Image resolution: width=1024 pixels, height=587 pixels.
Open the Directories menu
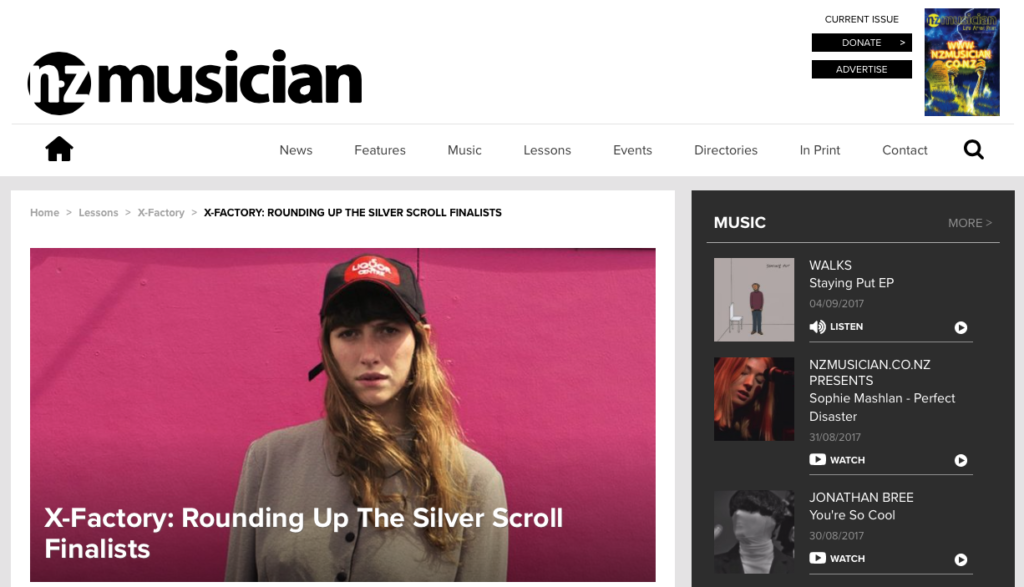pyautogui.click(x=726, y=150)
